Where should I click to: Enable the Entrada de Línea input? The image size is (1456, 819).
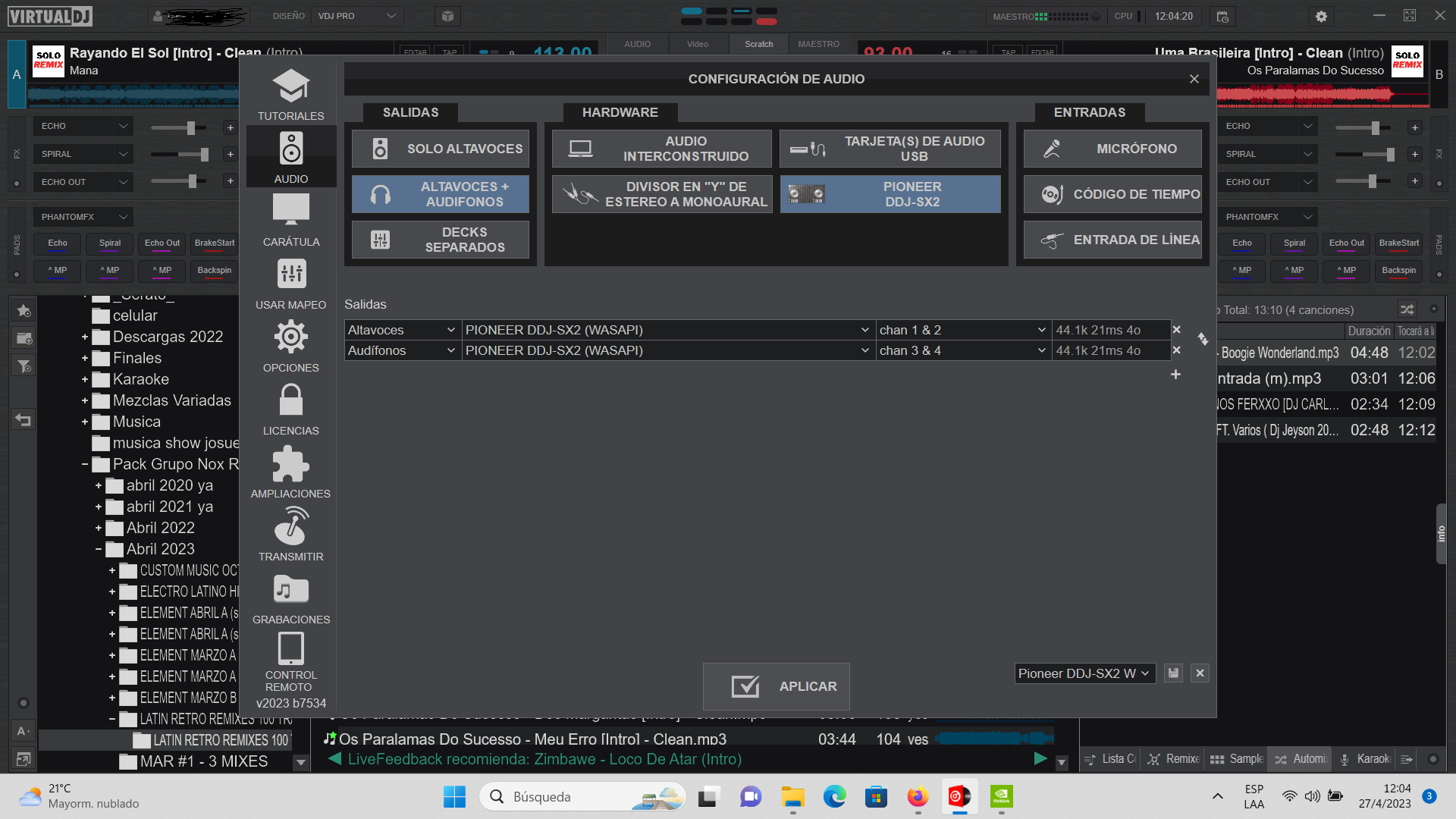1112,240
